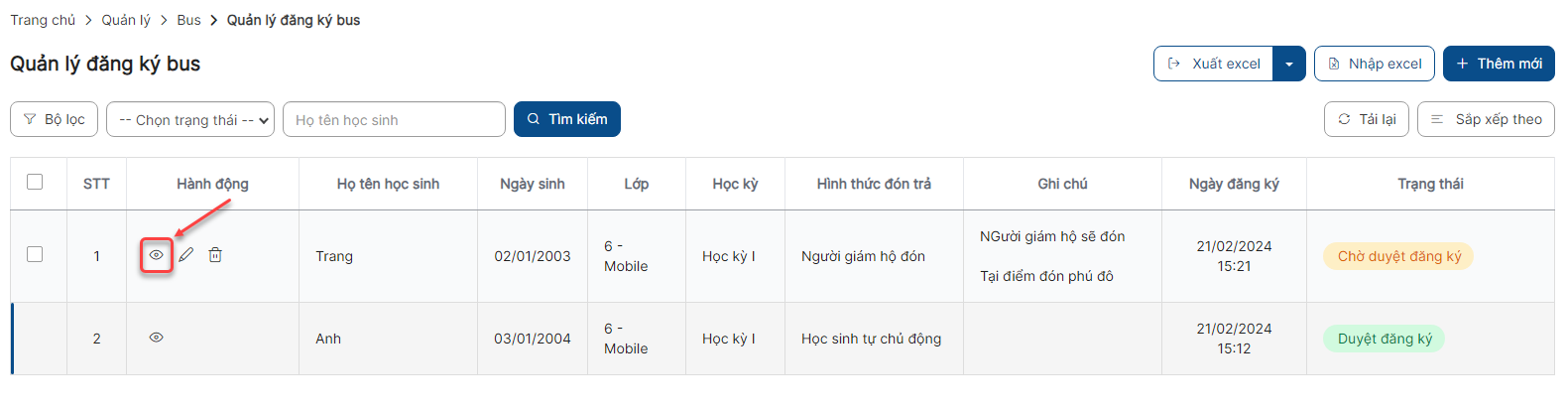This screenshot has width=1568, height=413.
Task: Click the view eye icon for Anh
Action: tap(157, 338)
